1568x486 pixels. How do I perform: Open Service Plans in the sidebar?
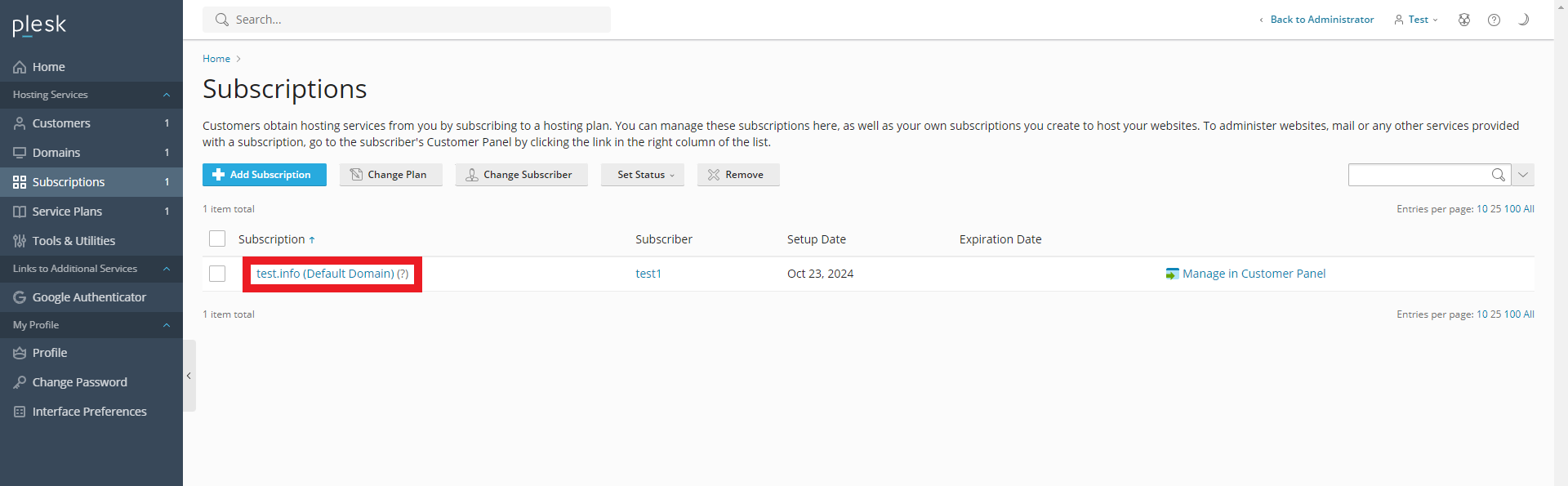(x=67, y=212)
